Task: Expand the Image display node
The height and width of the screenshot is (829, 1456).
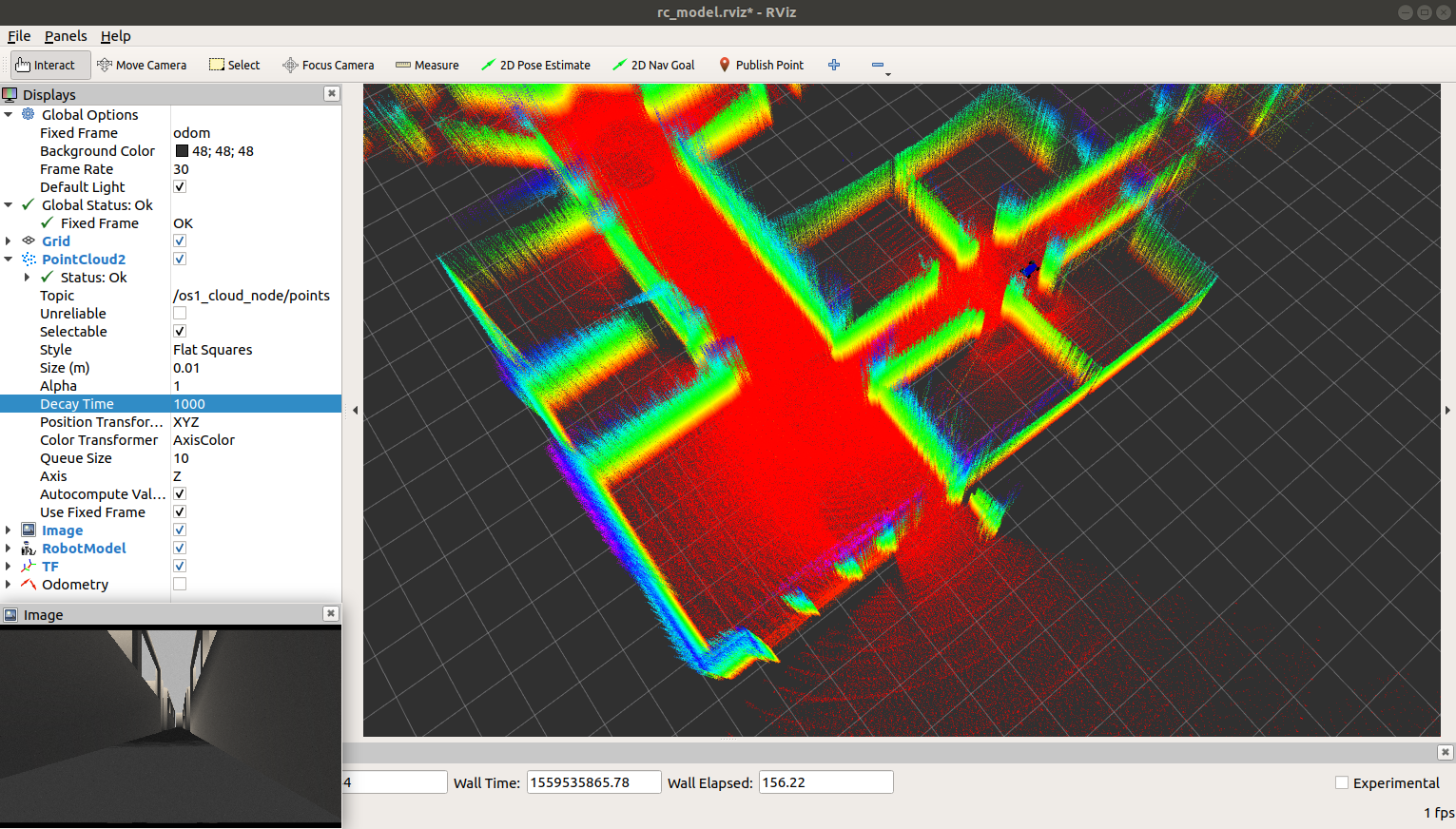Action: click(x=9, y=530)
